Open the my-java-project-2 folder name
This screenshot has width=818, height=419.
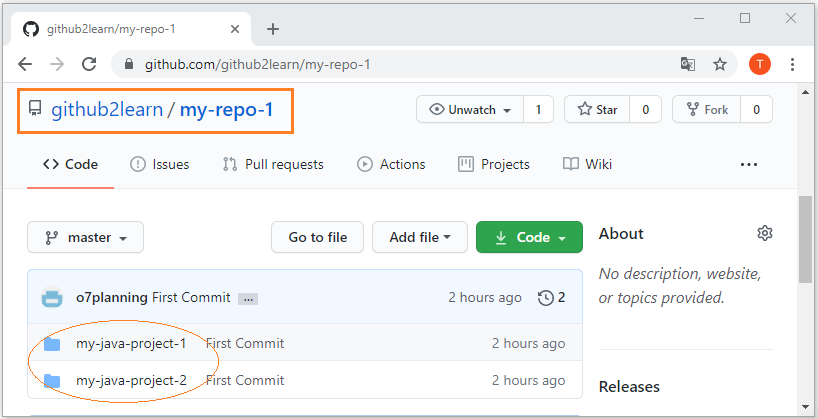click(131, 381)
